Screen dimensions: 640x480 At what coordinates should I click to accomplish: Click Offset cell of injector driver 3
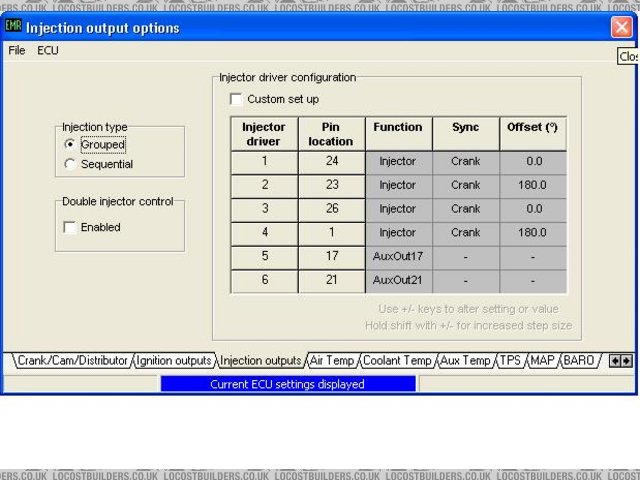[x=533, y=210]
